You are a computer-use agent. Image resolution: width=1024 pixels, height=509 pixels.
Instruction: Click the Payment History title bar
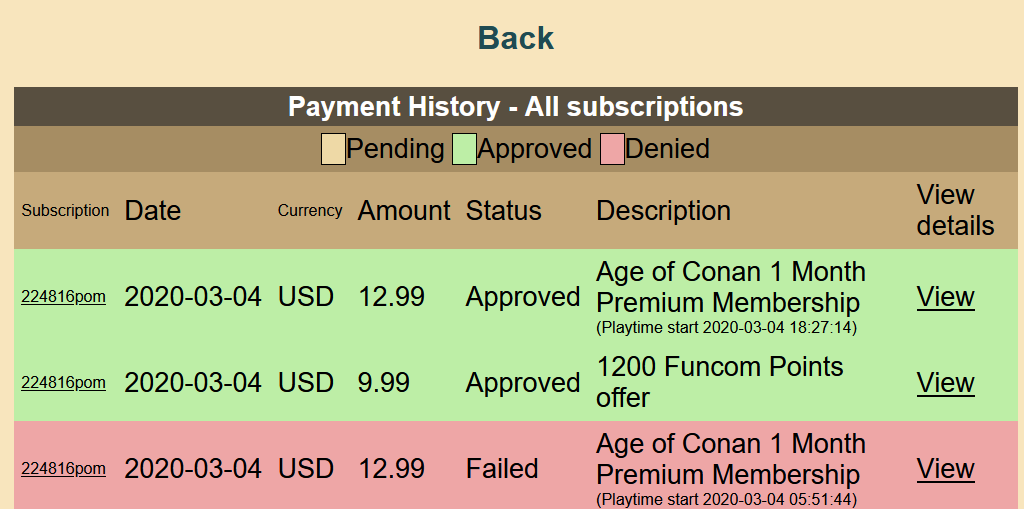[x=515, y=107]
